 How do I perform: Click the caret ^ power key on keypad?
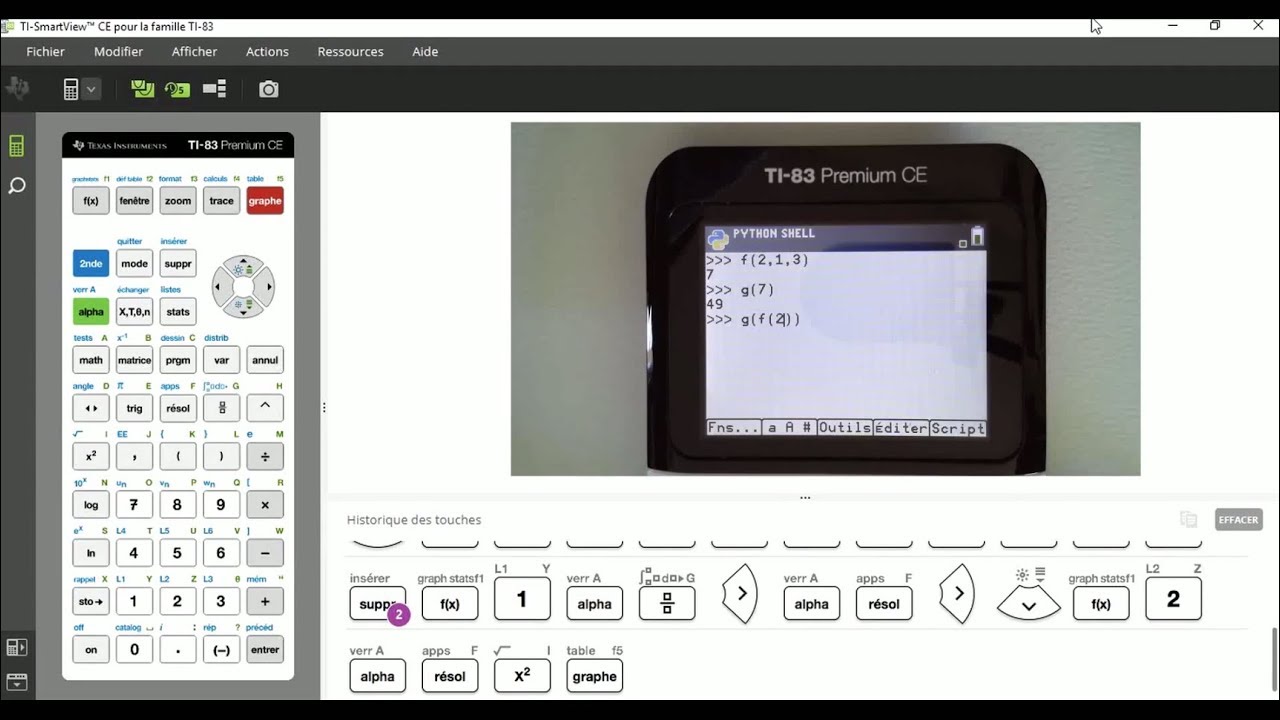[x=265, y=408]
